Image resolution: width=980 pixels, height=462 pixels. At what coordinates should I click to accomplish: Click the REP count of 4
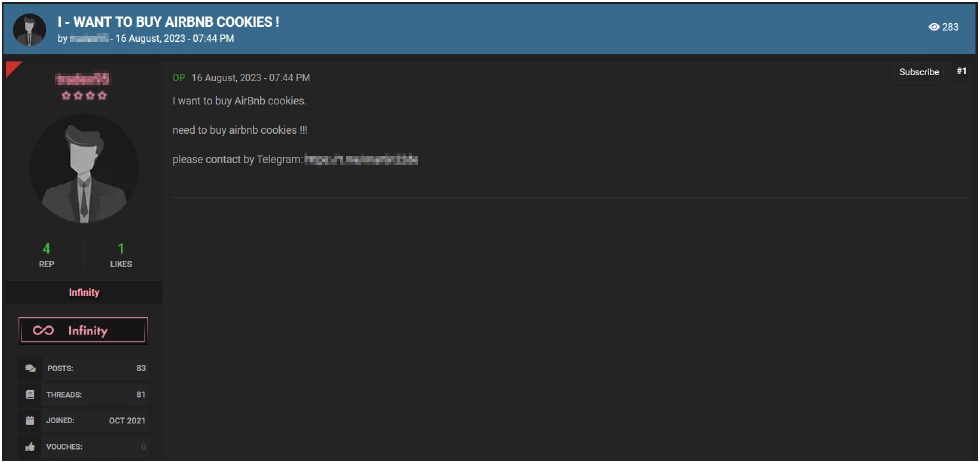(x=46, y=249)
